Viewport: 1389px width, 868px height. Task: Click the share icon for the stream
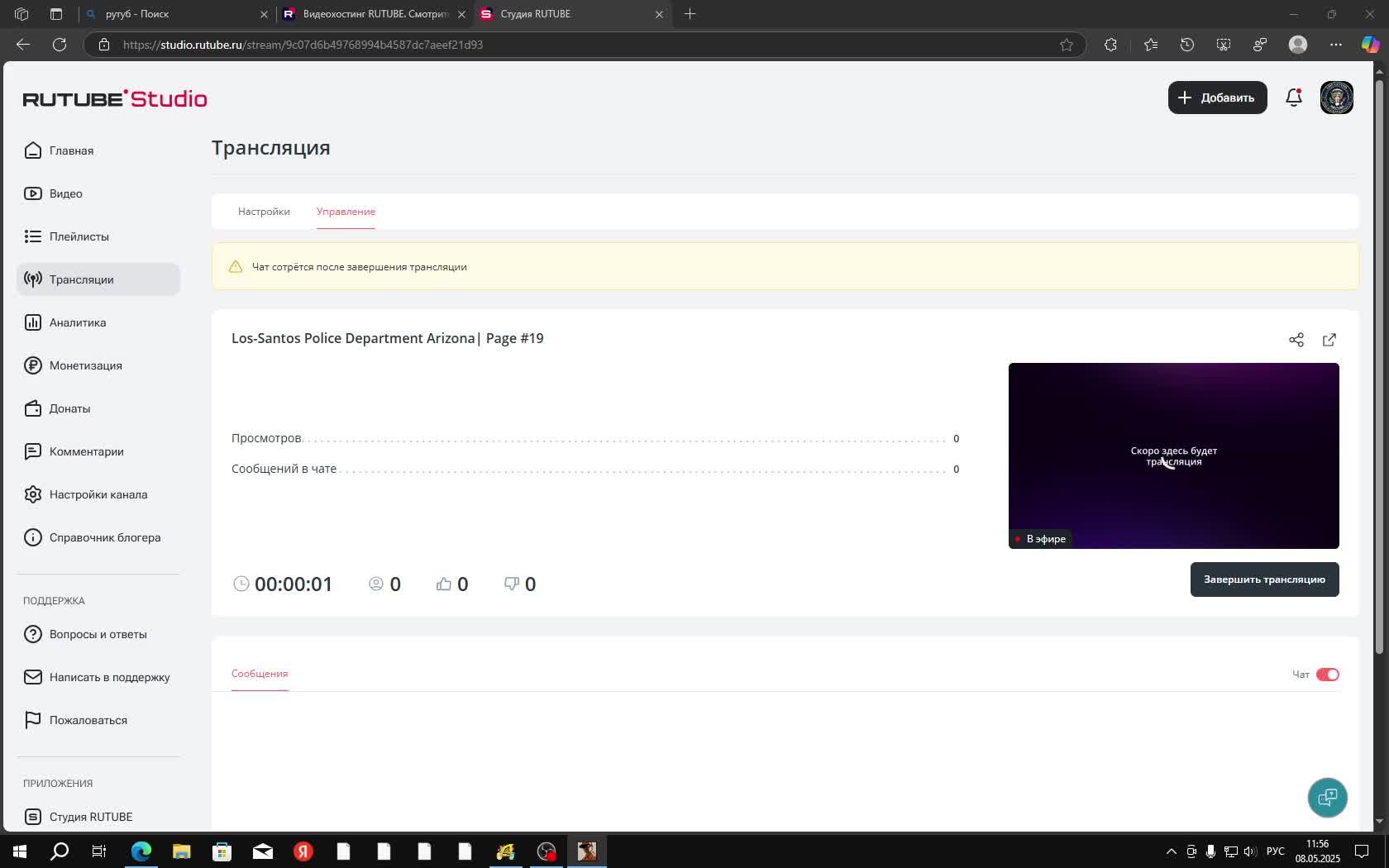coord(1296,340)
